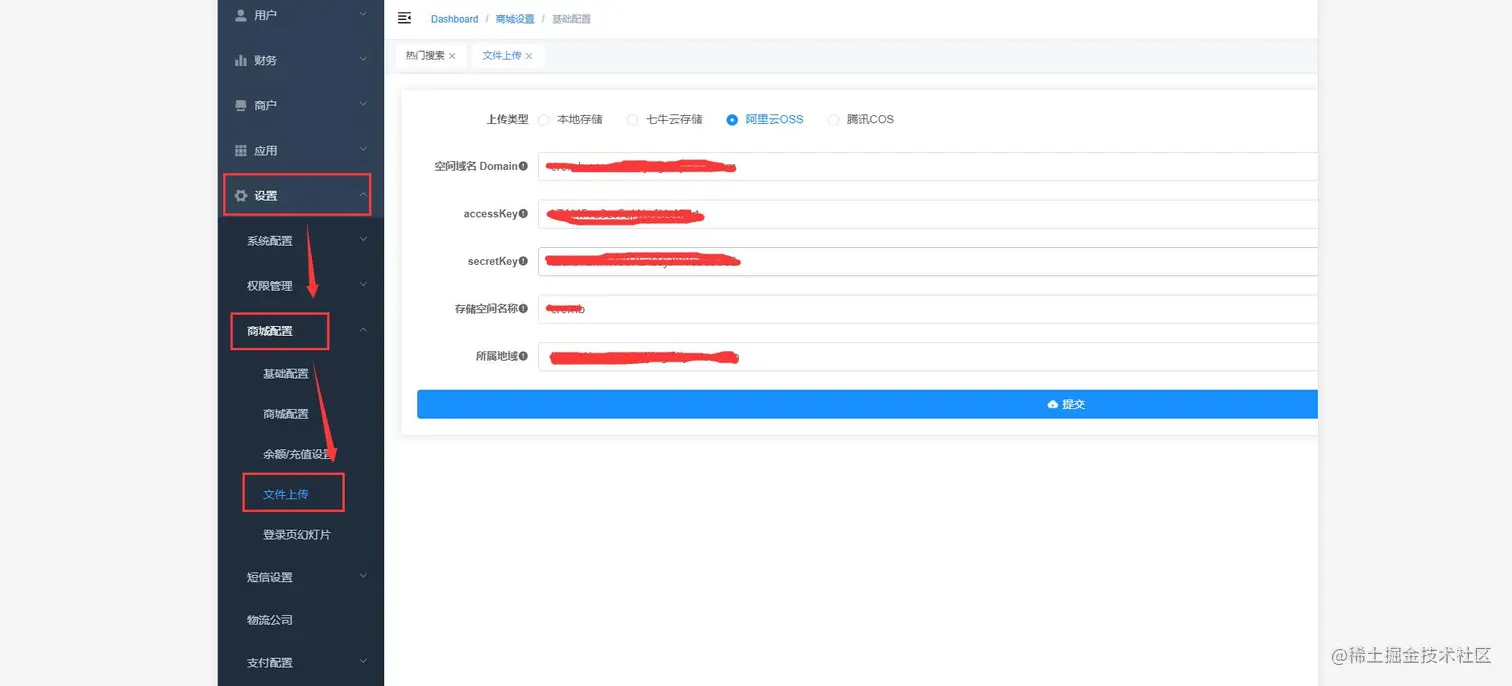
Task: Close the 文件上传 tab
Action: [x=529, y=56]
